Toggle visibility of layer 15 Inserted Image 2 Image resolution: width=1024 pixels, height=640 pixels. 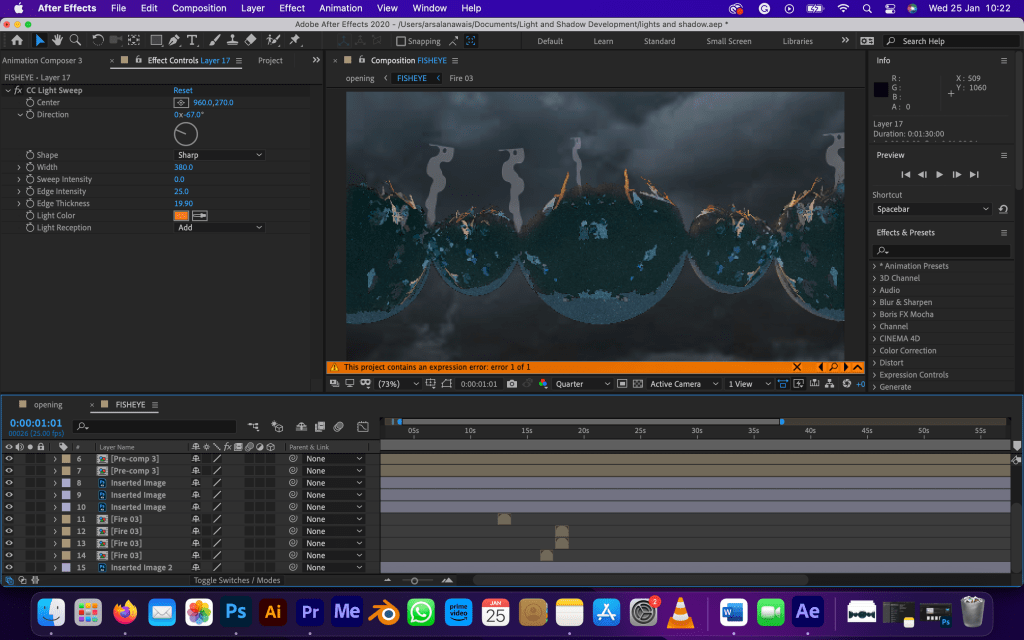point(9,568)
